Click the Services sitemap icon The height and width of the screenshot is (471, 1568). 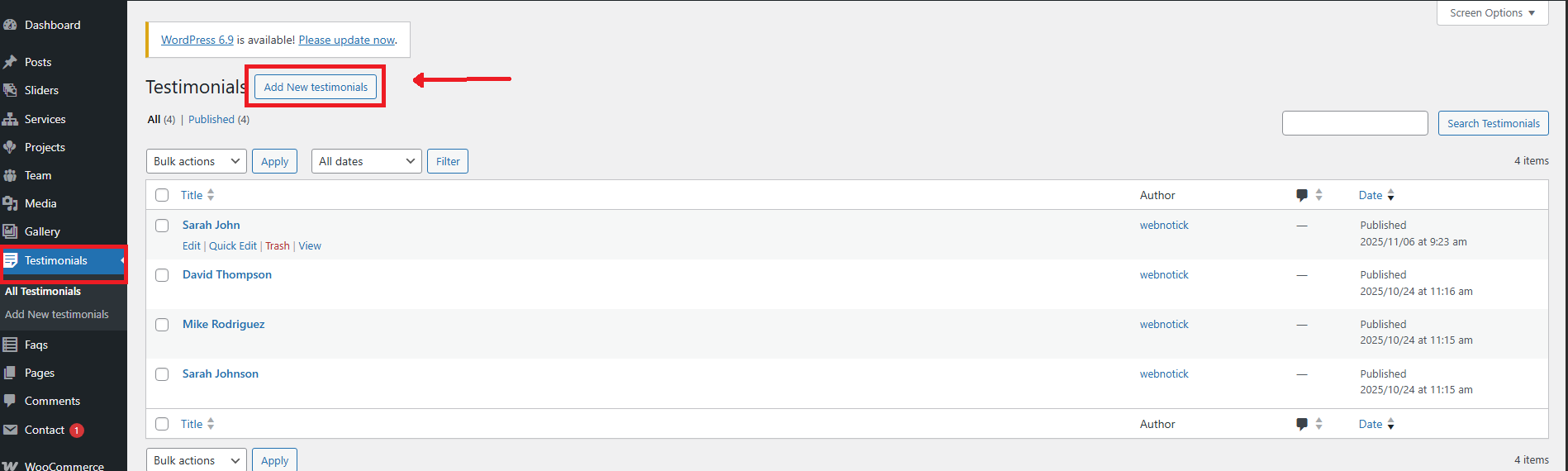[x=10, y=119]
